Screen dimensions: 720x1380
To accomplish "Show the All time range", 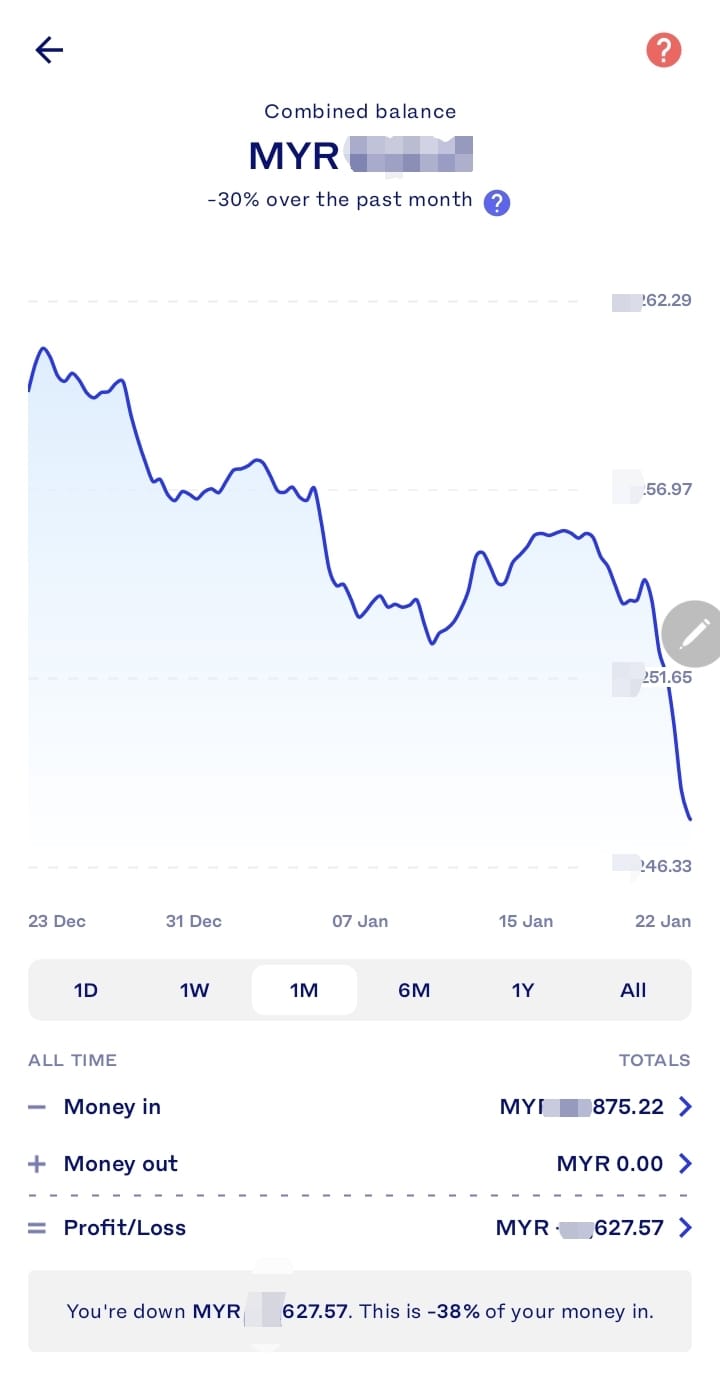I will (x=633, y=990).
